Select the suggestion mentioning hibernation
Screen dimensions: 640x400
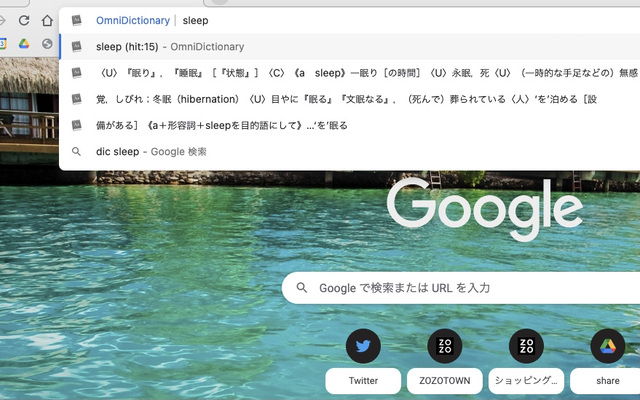[349, 99]
